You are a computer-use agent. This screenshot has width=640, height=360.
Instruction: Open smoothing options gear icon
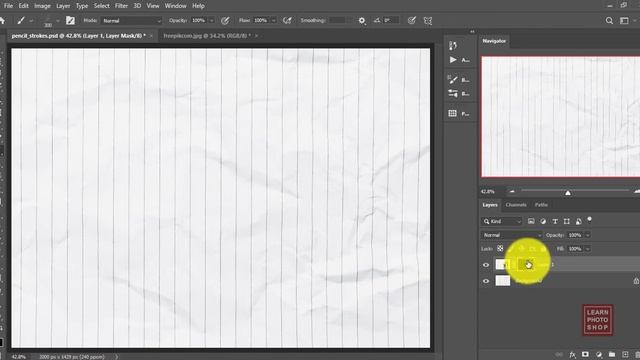[x=362, y=20]
